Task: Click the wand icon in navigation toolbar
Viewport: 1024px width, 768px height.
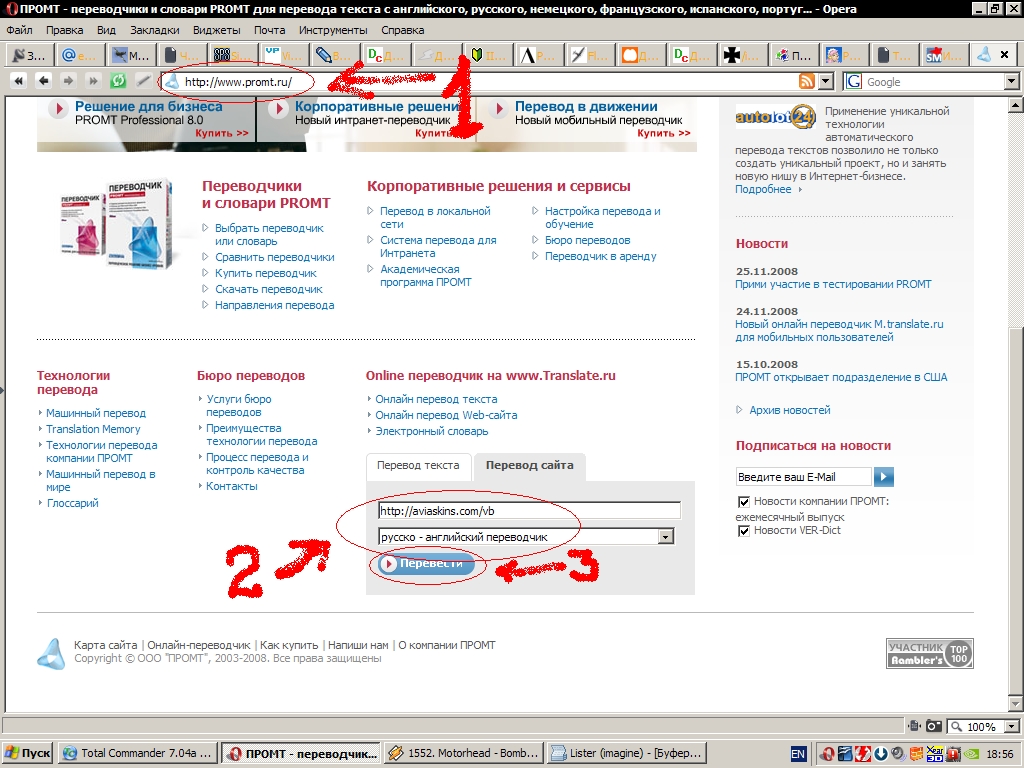Action: [x=143, y=81]
